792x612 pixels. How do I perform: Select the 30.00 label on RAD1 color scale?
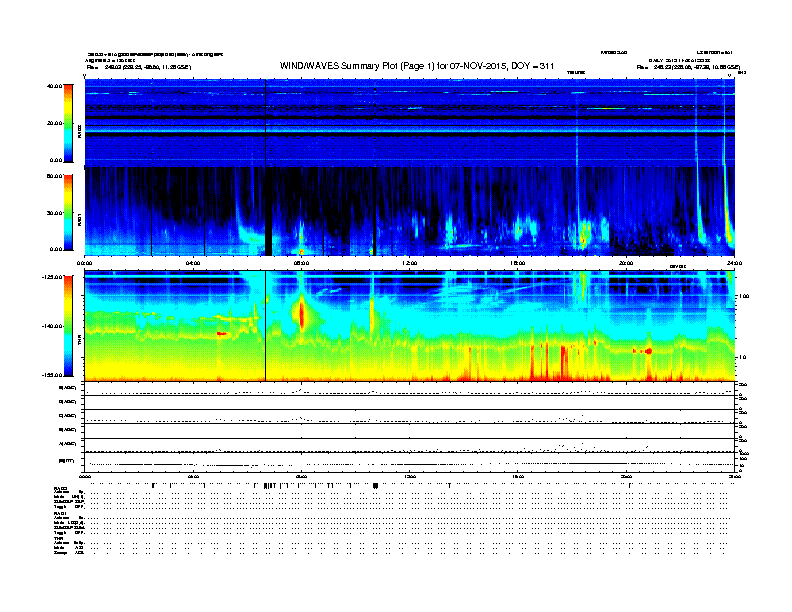click(x=55, y=213)
